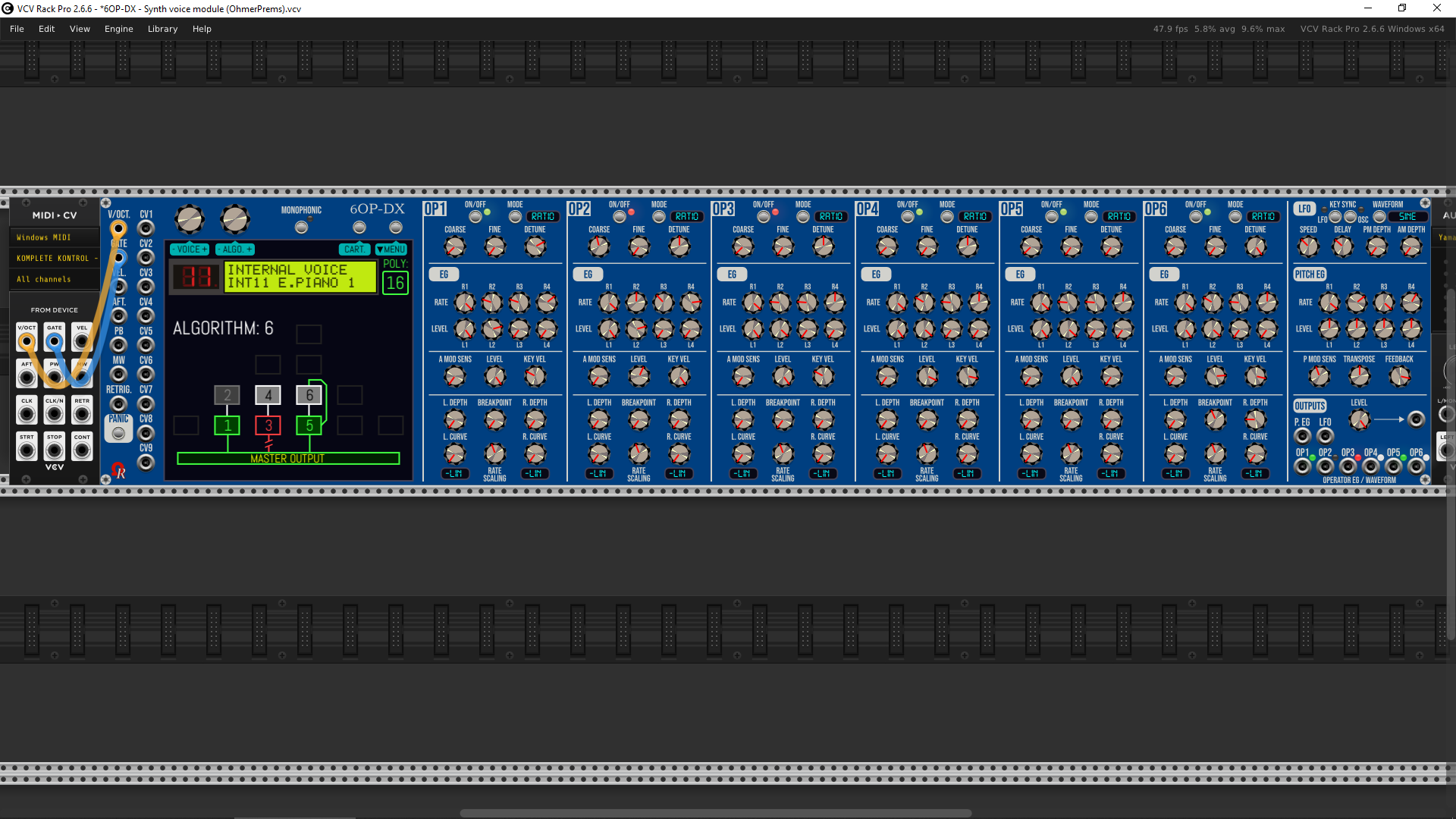Click the VOICE selector button

point(189,249)
